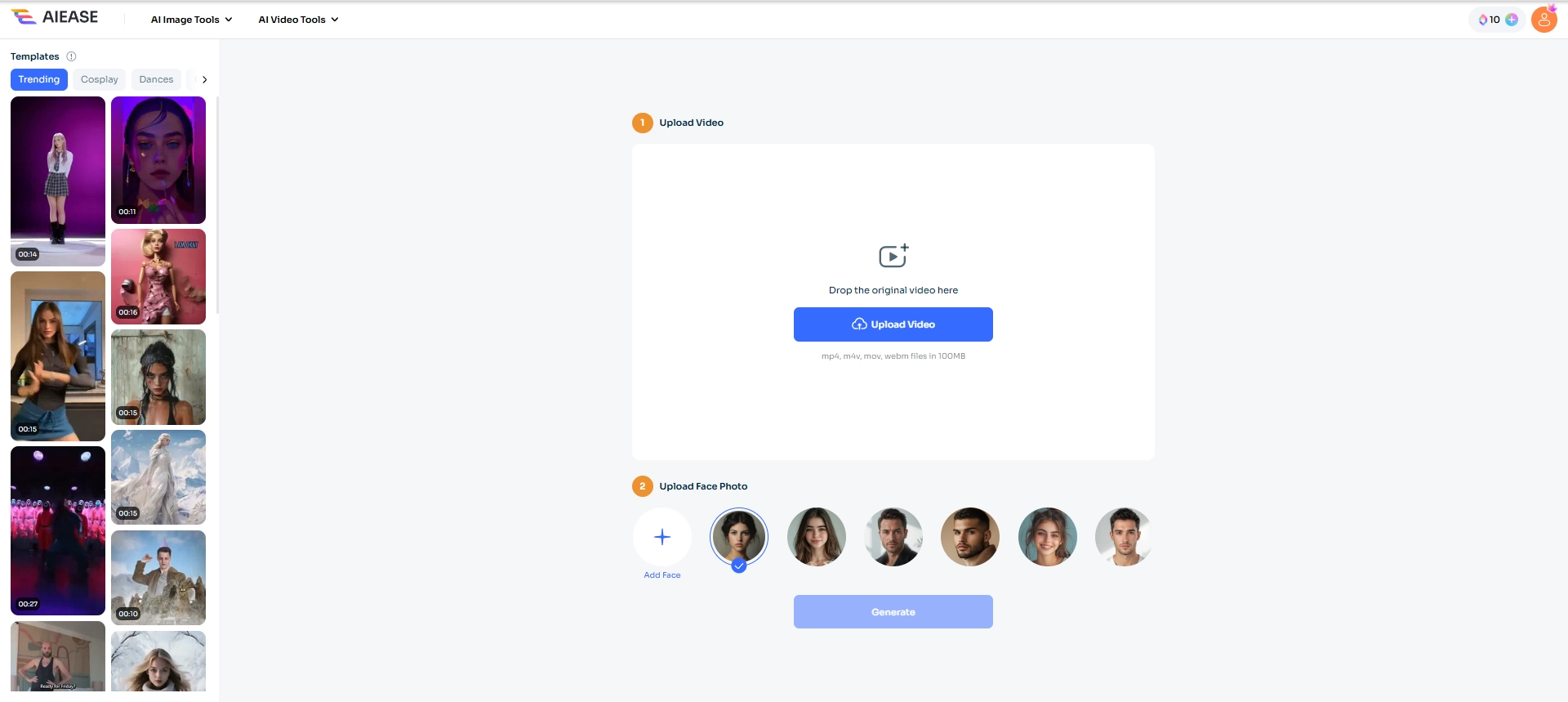The image size is (1568, 702).
Task: Click the Add Face plus icon
Action: point(662,537)
